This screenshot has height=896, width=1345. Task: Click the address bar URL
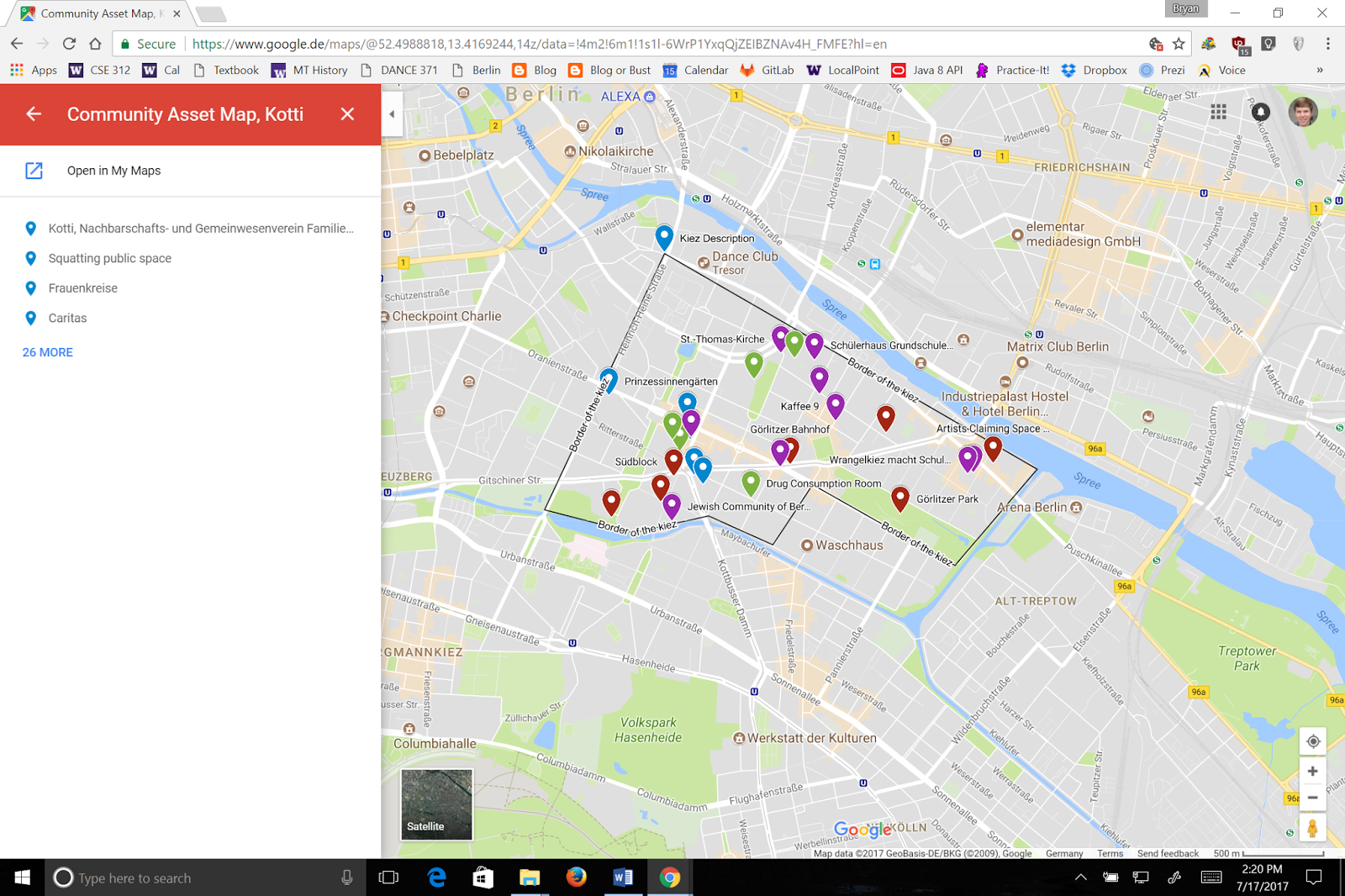pos(539,44)
